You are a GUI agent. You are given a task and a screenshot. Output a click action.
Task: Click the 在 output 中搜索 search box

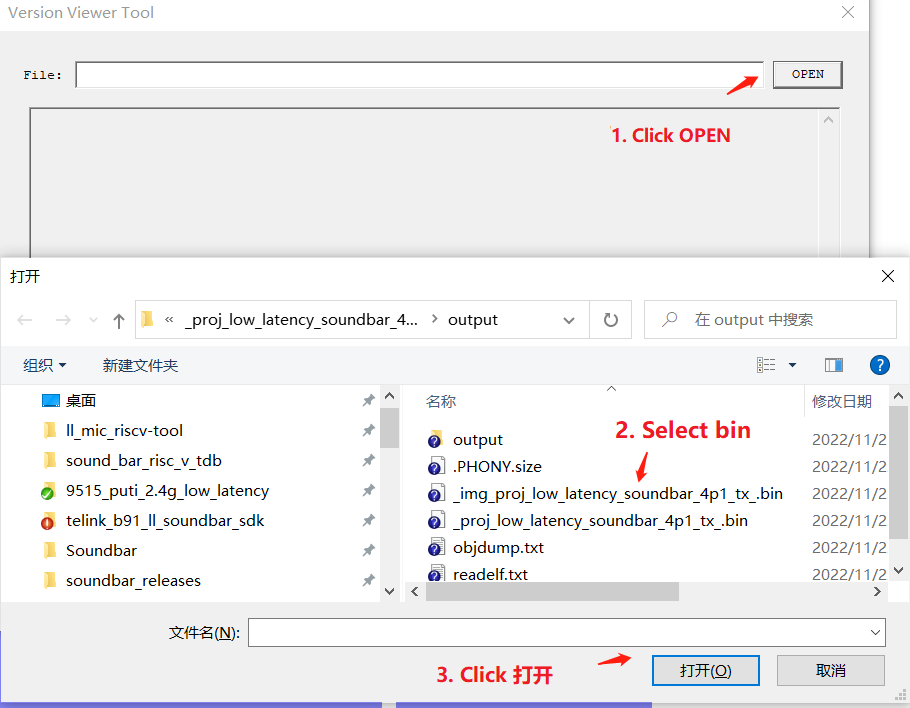780,320
